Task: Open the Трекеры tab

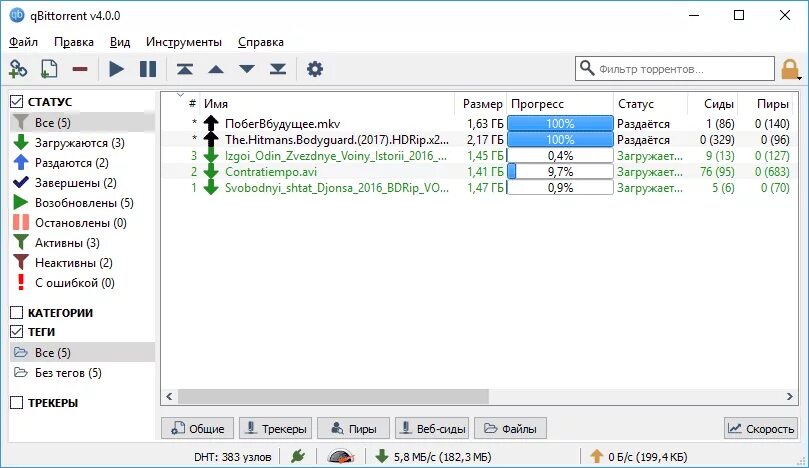Action: (x=276, y=428)
